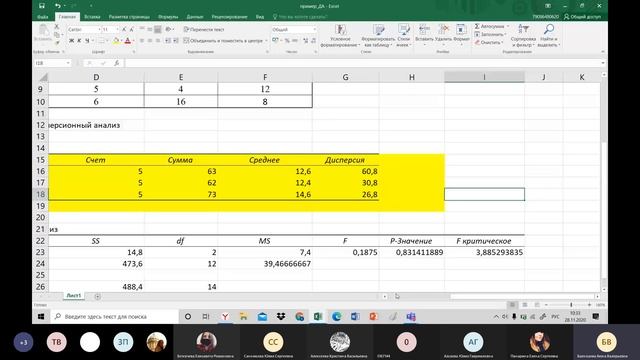Click the Dropbox icon in taskbar
Viewport: 640px width, 360px height.
[281, 316]
